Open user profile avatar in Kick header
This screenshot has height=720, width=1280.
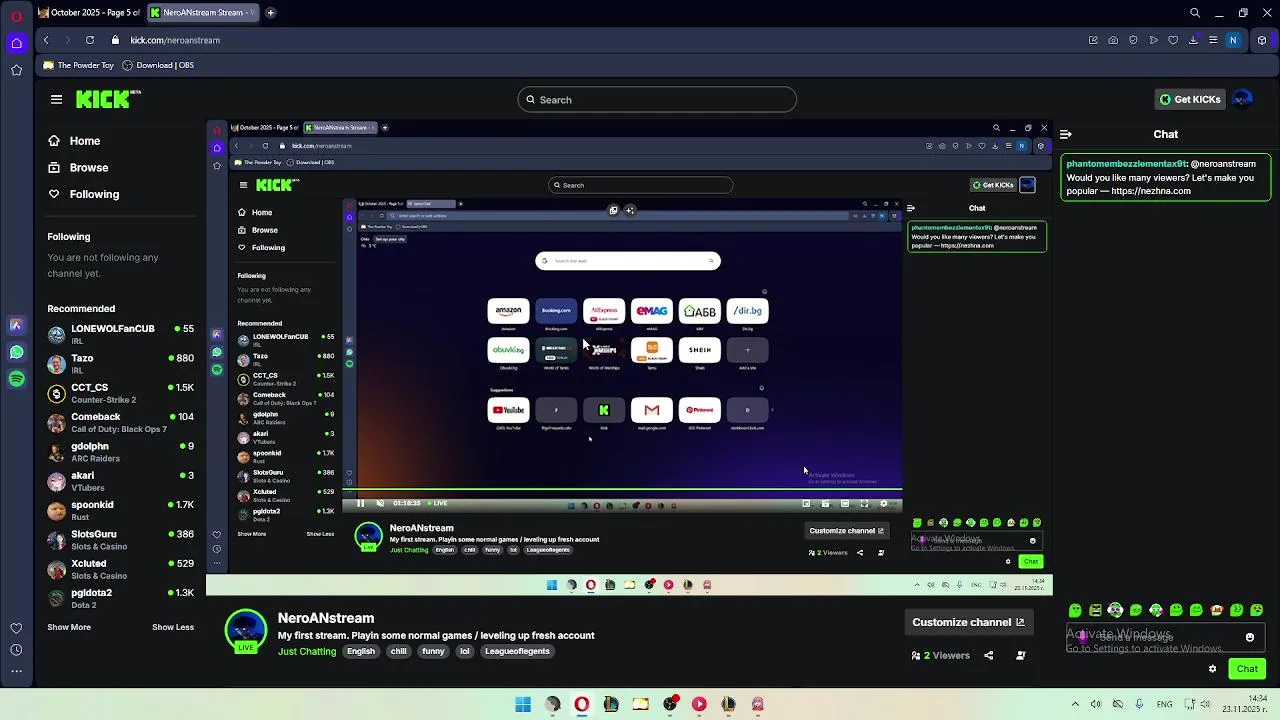coord(1243,99)
